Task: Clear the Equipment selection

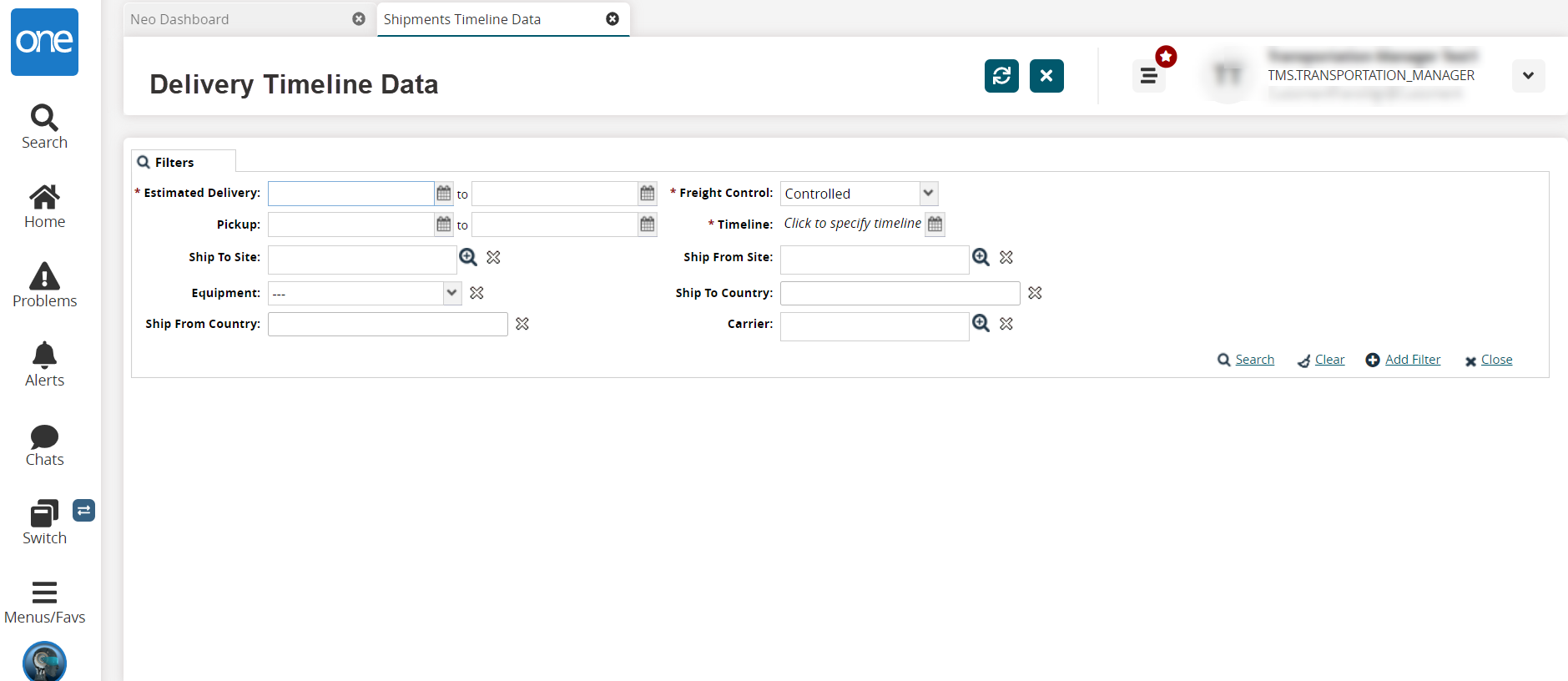Action: pos(477,293)
